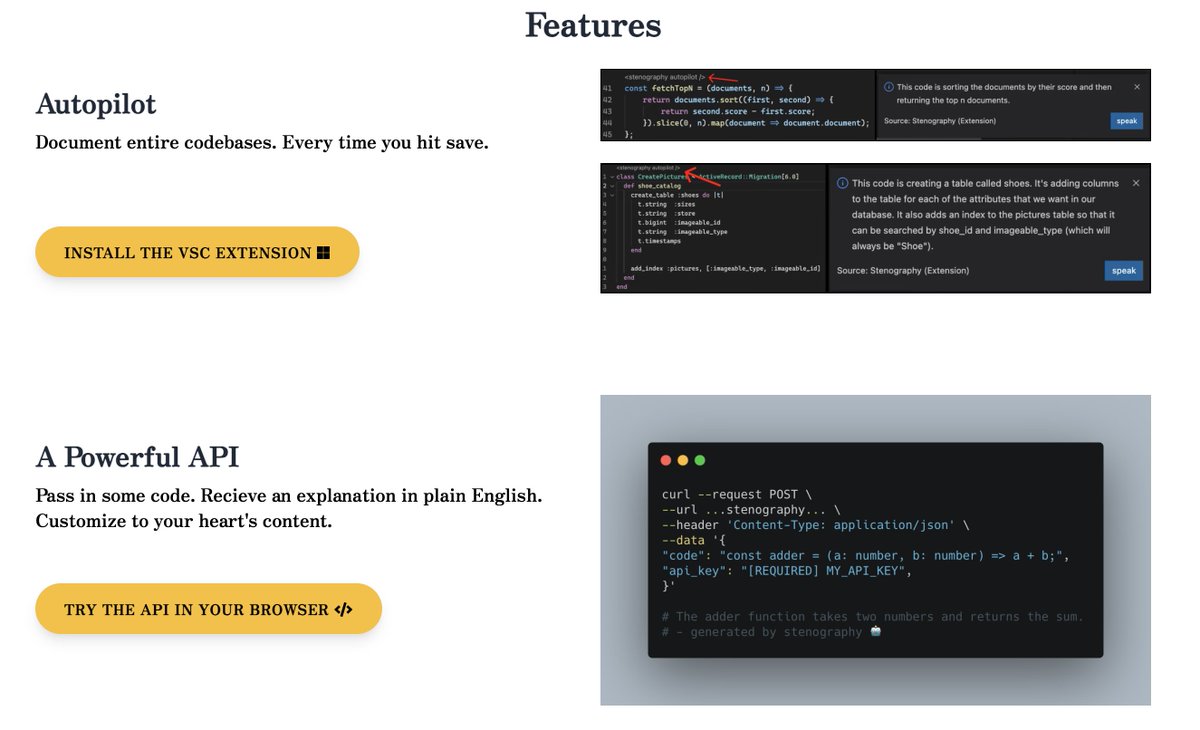Click 'Source: Stenography (Extension)' in top notification

point(939,121)
